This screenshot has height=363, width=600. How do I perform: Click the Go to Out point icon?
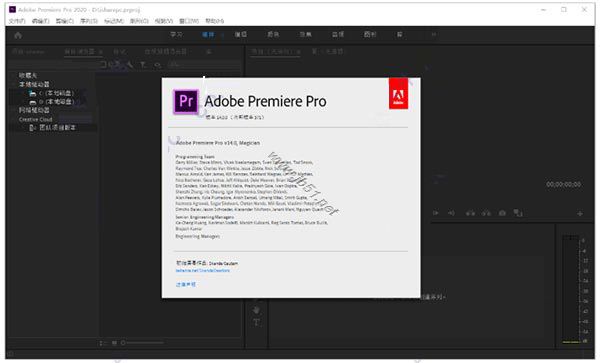pyautogui.click(x=452, y=213)
